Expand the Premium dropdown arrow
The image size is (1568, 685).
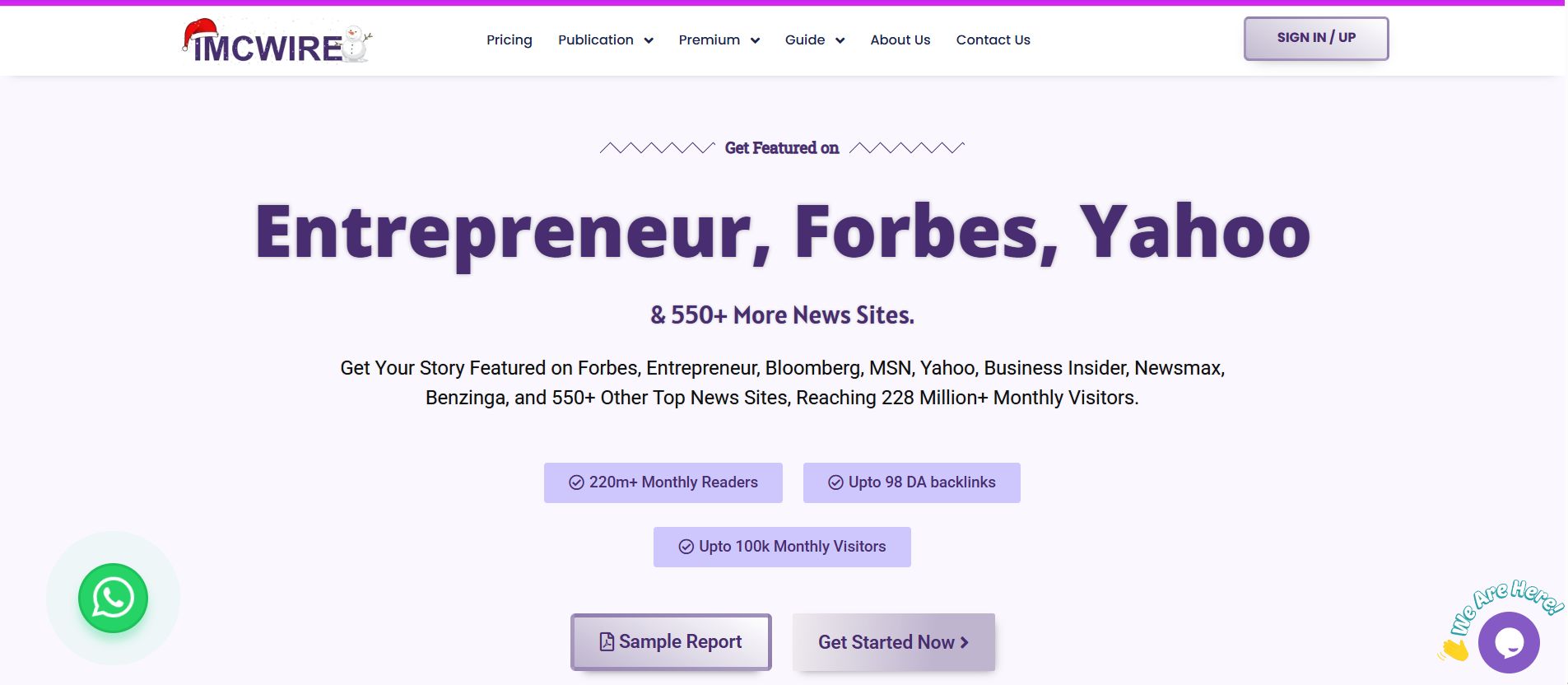tap(755, 40)
